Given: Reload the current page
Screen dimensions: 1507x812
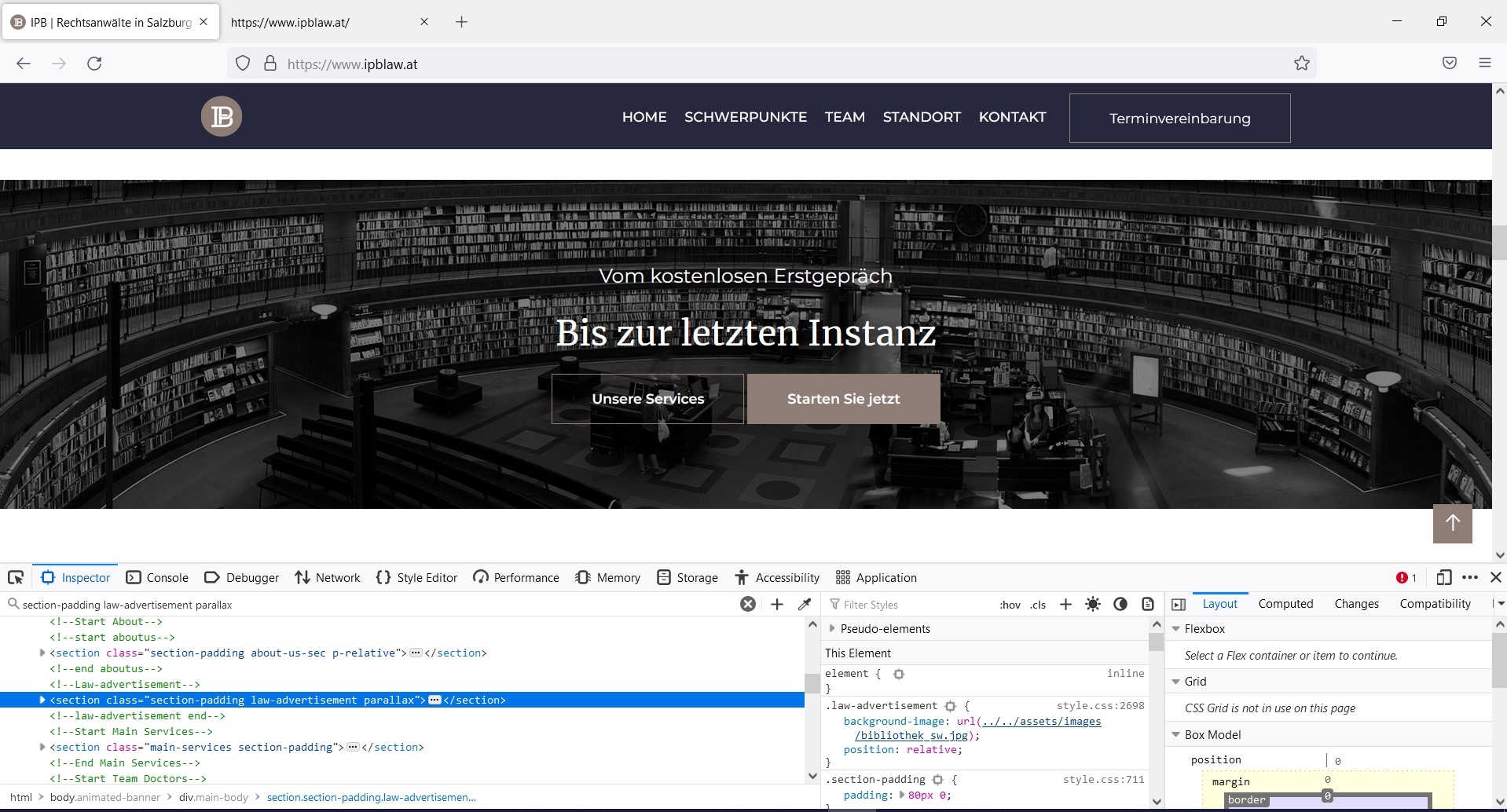Looking at the screenshot, I should tap(94, 64).
